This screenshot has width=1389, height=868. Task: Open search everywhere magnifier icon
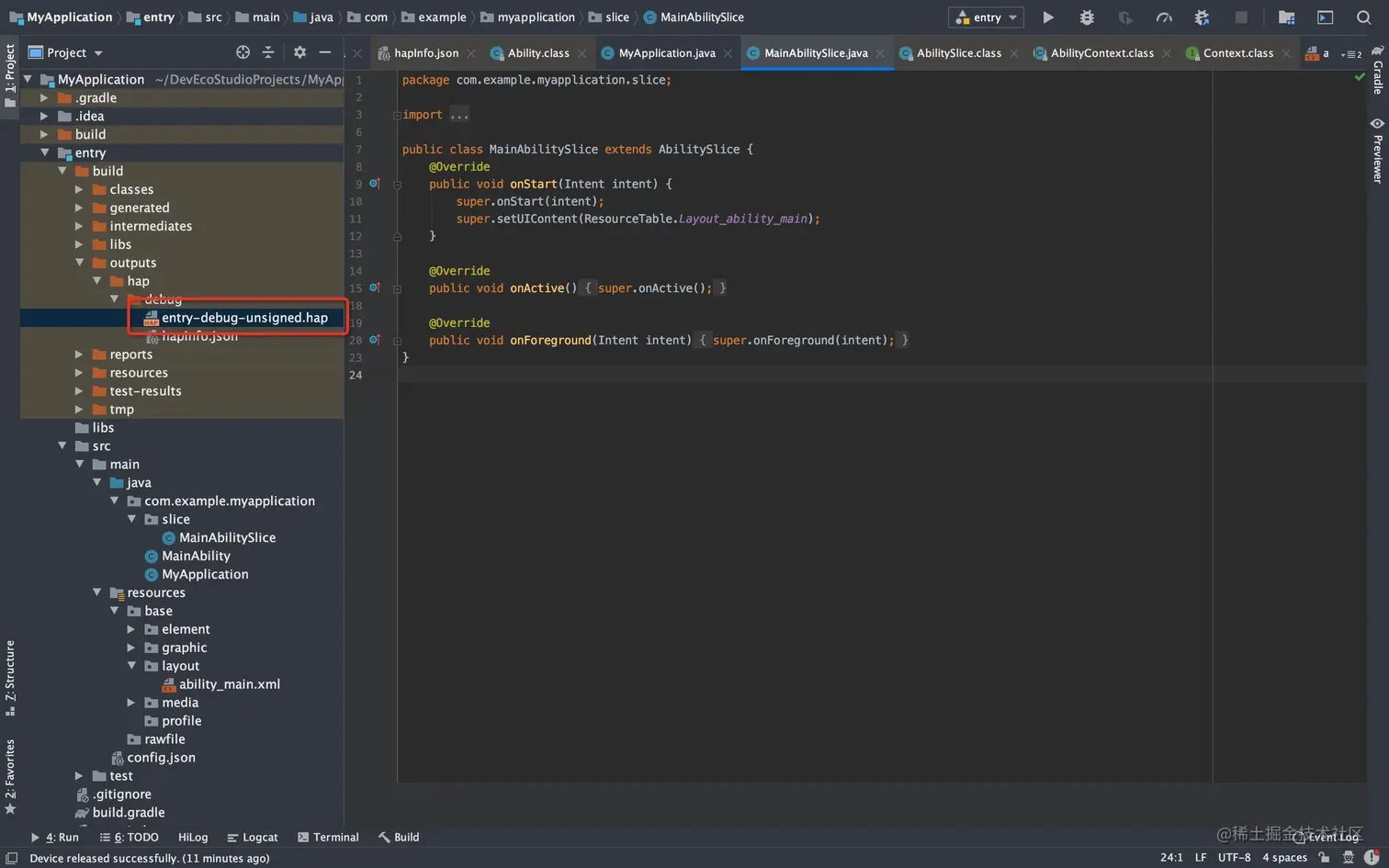click(1364, 17)
